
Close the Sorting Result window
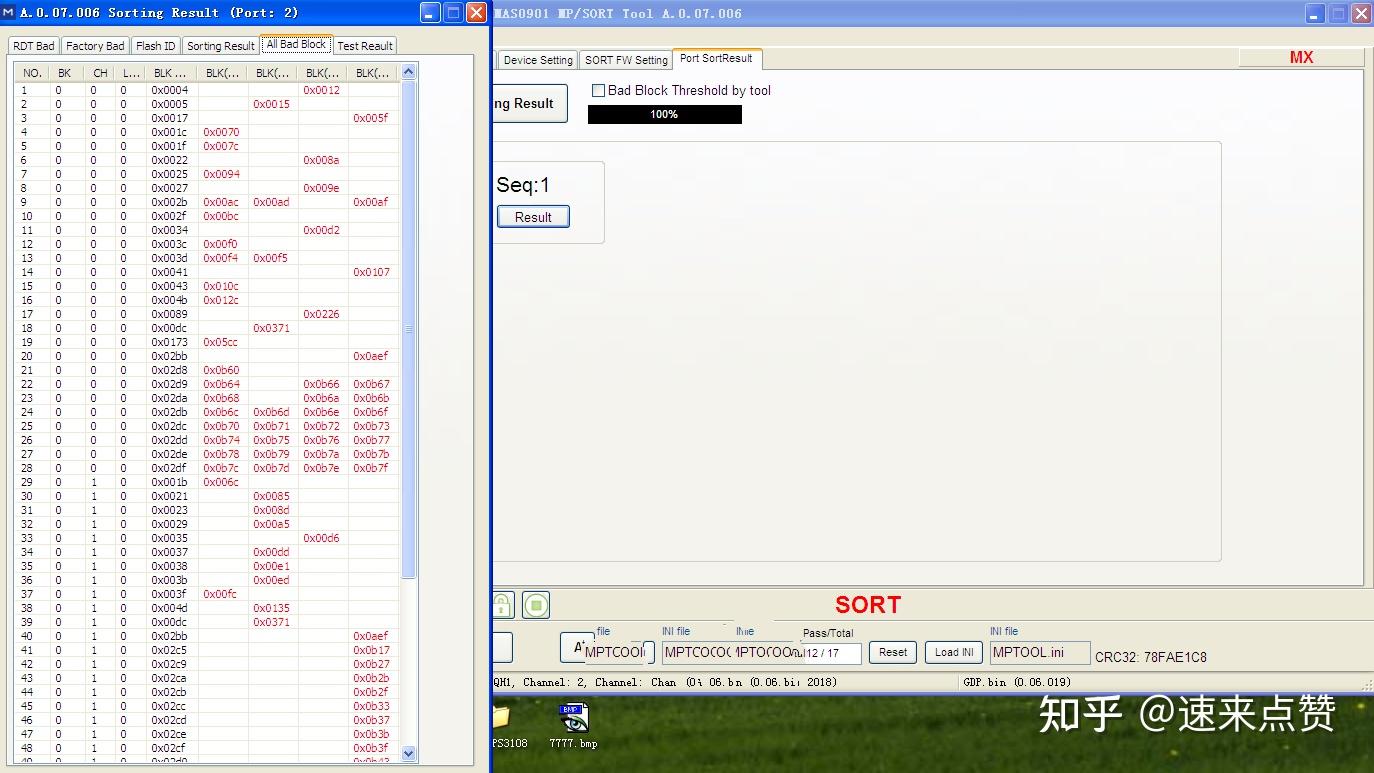pyautogui.click(x=477, y=13)
